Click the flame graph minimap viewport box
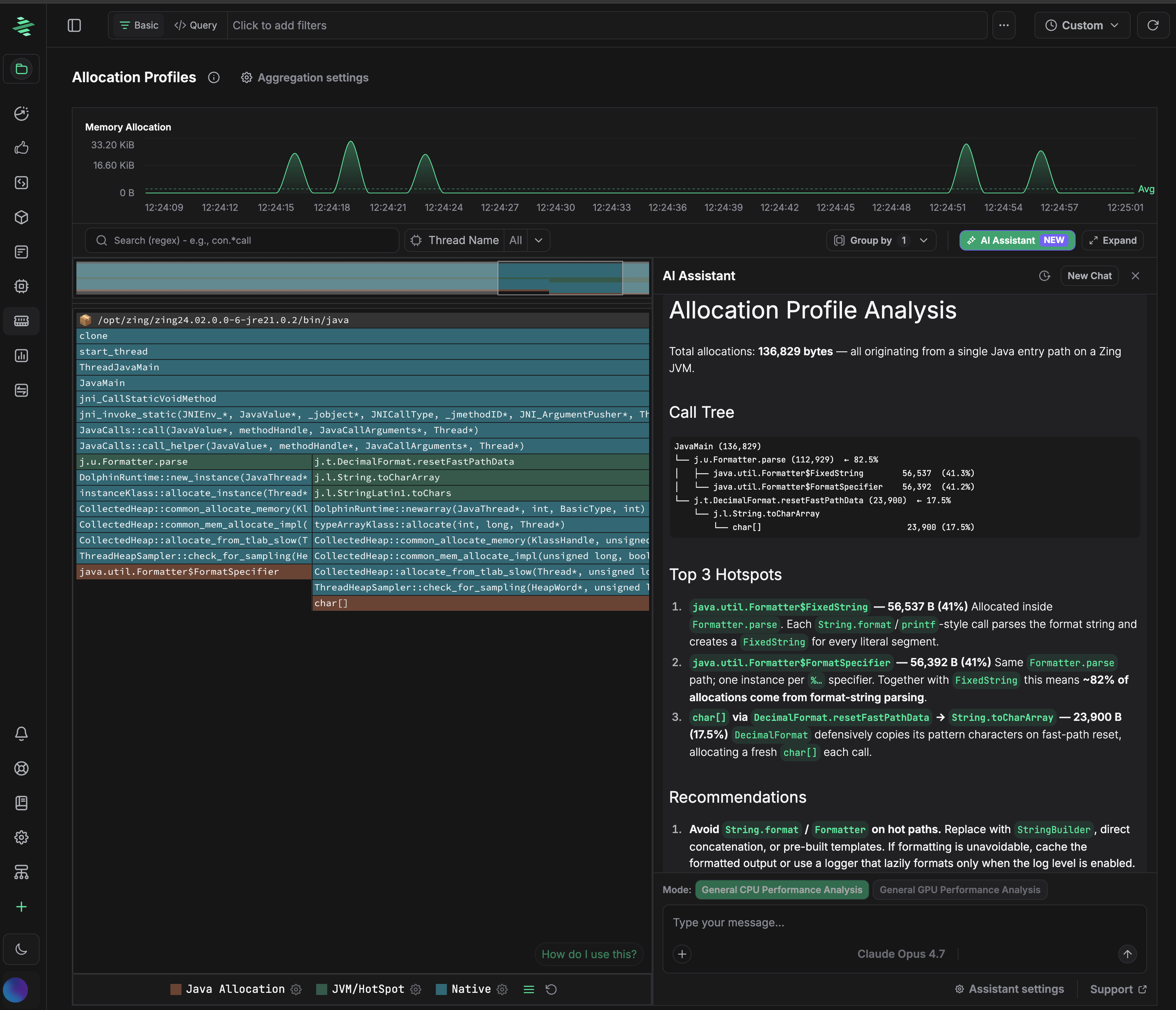1176x1010 pixels. coord(560,278)
